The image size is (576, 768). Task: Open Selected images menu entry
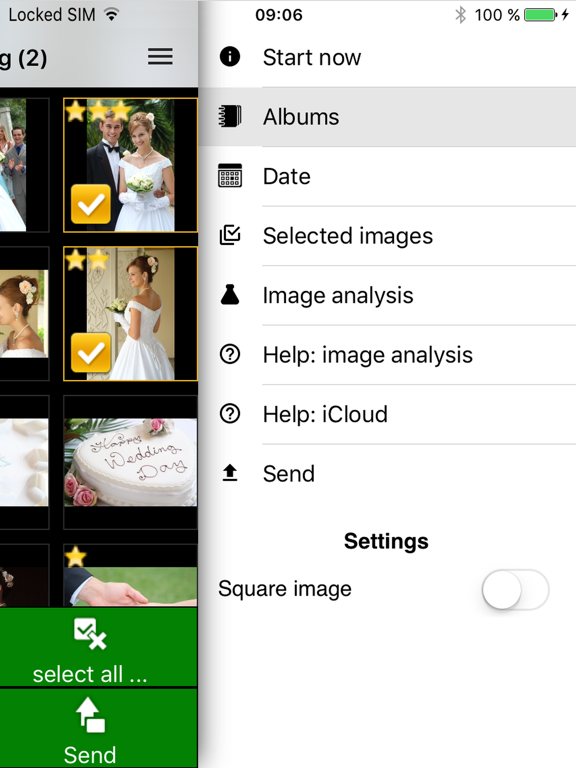(x=387, y=236)
